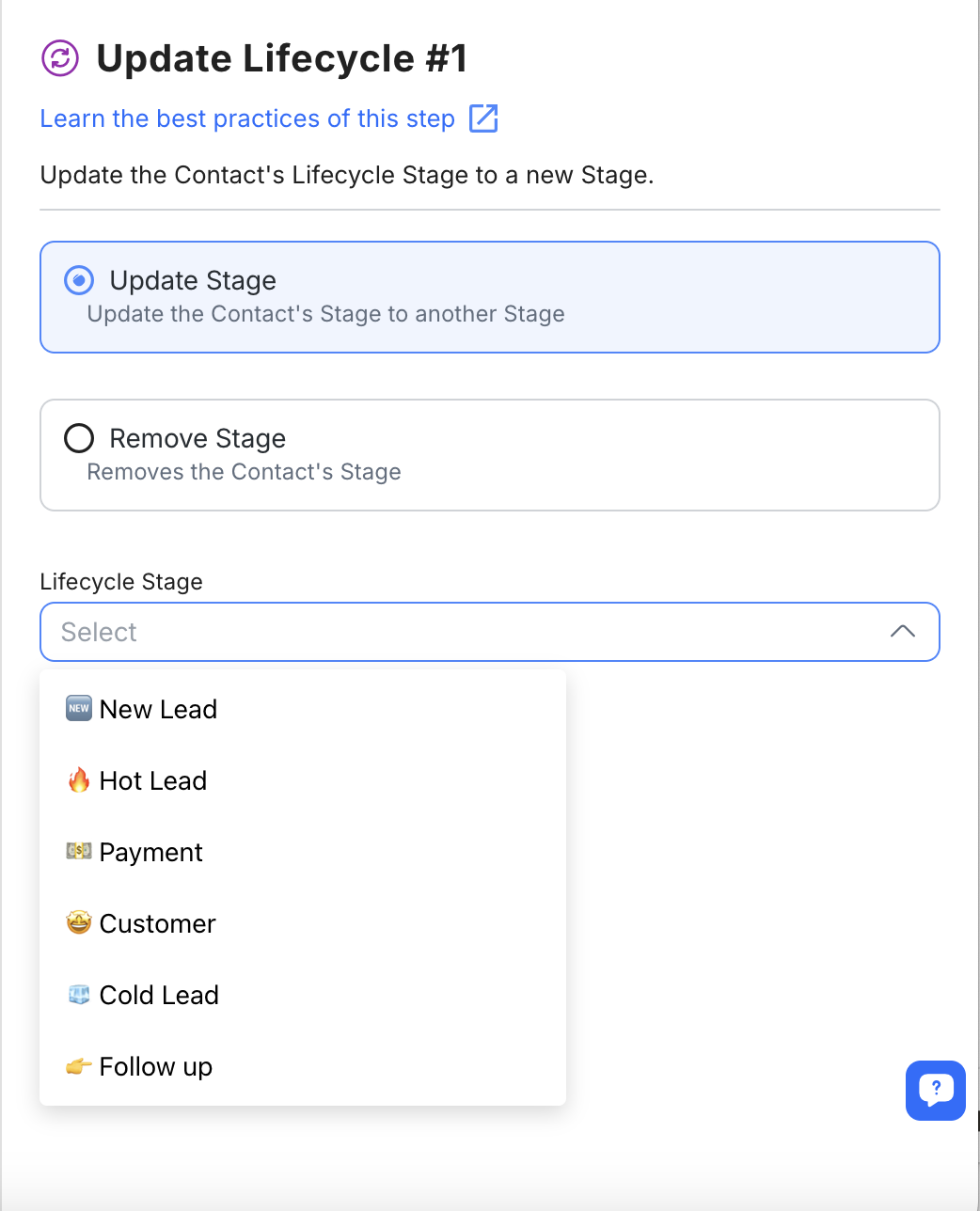Open Learn the best practices link

247,118
